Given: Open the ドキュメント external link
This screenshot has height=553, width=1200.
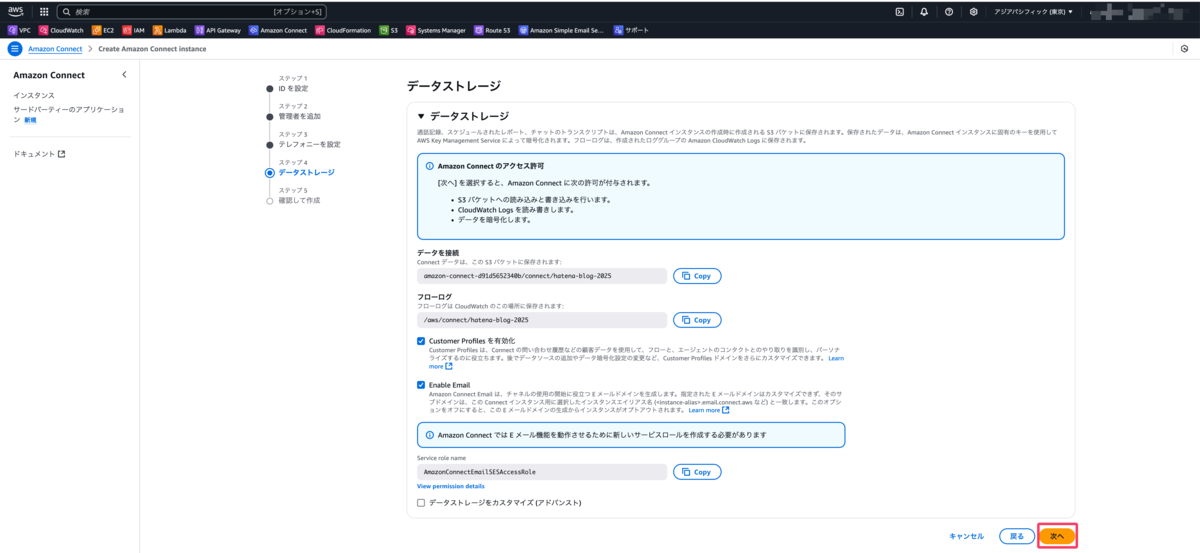Looking at the screenshot, I should pyautogui.click(x=39, y=154).
